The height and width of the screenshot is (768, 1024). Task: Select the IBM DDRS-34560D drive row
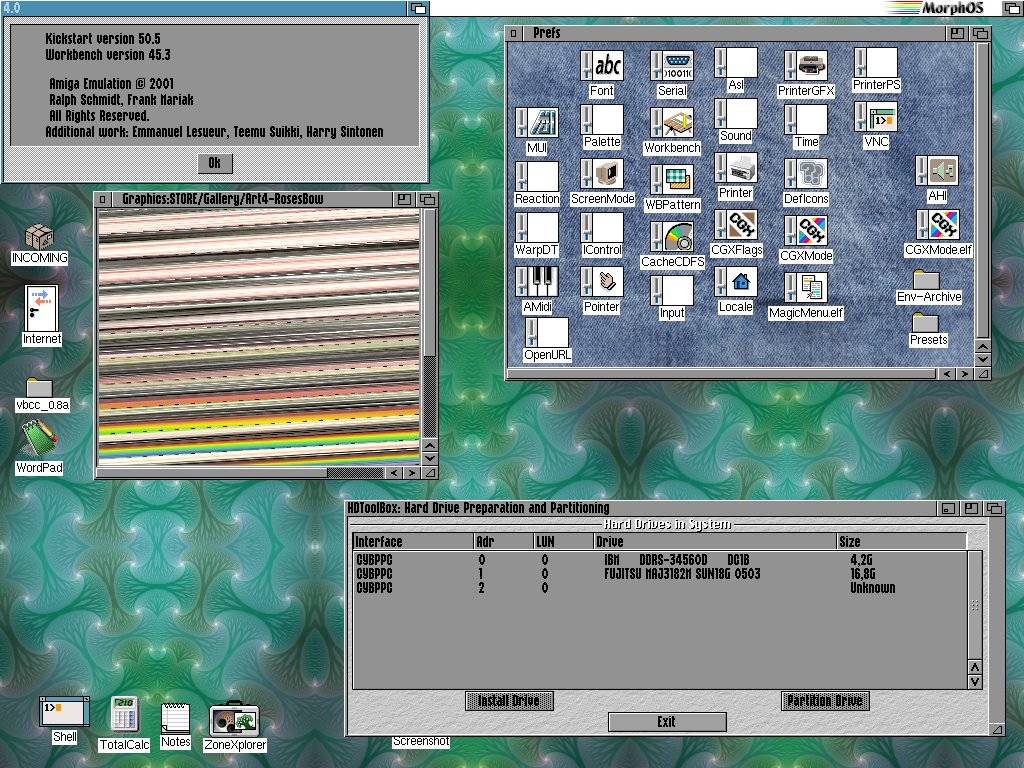[x=660, y=560]
